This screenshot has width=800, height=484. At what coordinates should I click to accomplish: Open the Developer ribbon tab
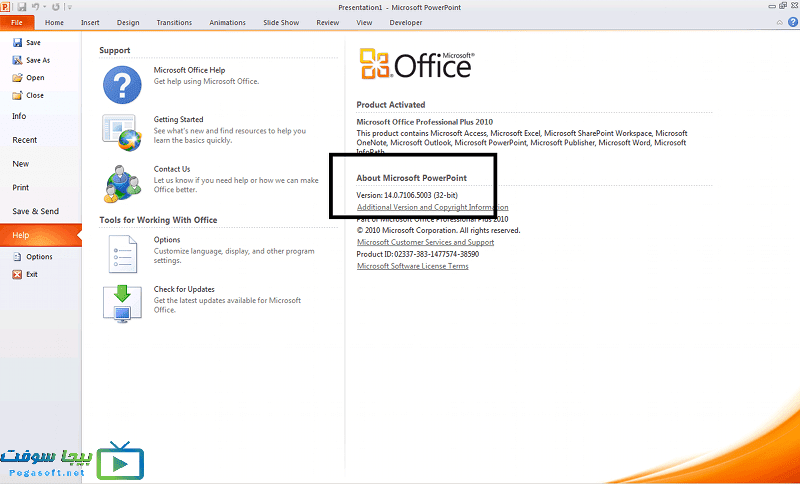[x=406, y=22]
